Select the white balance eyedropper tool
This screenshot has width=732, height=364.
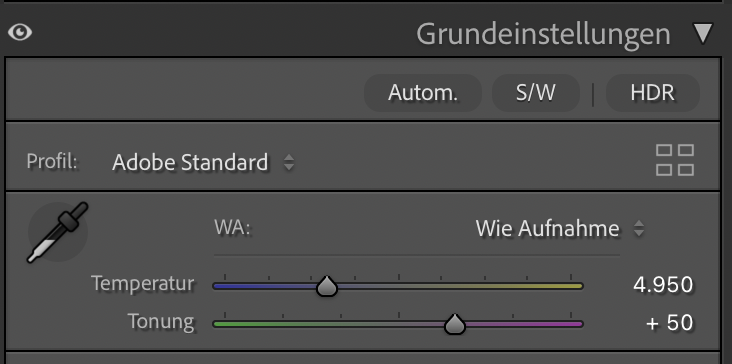click(x=57, y=232)
